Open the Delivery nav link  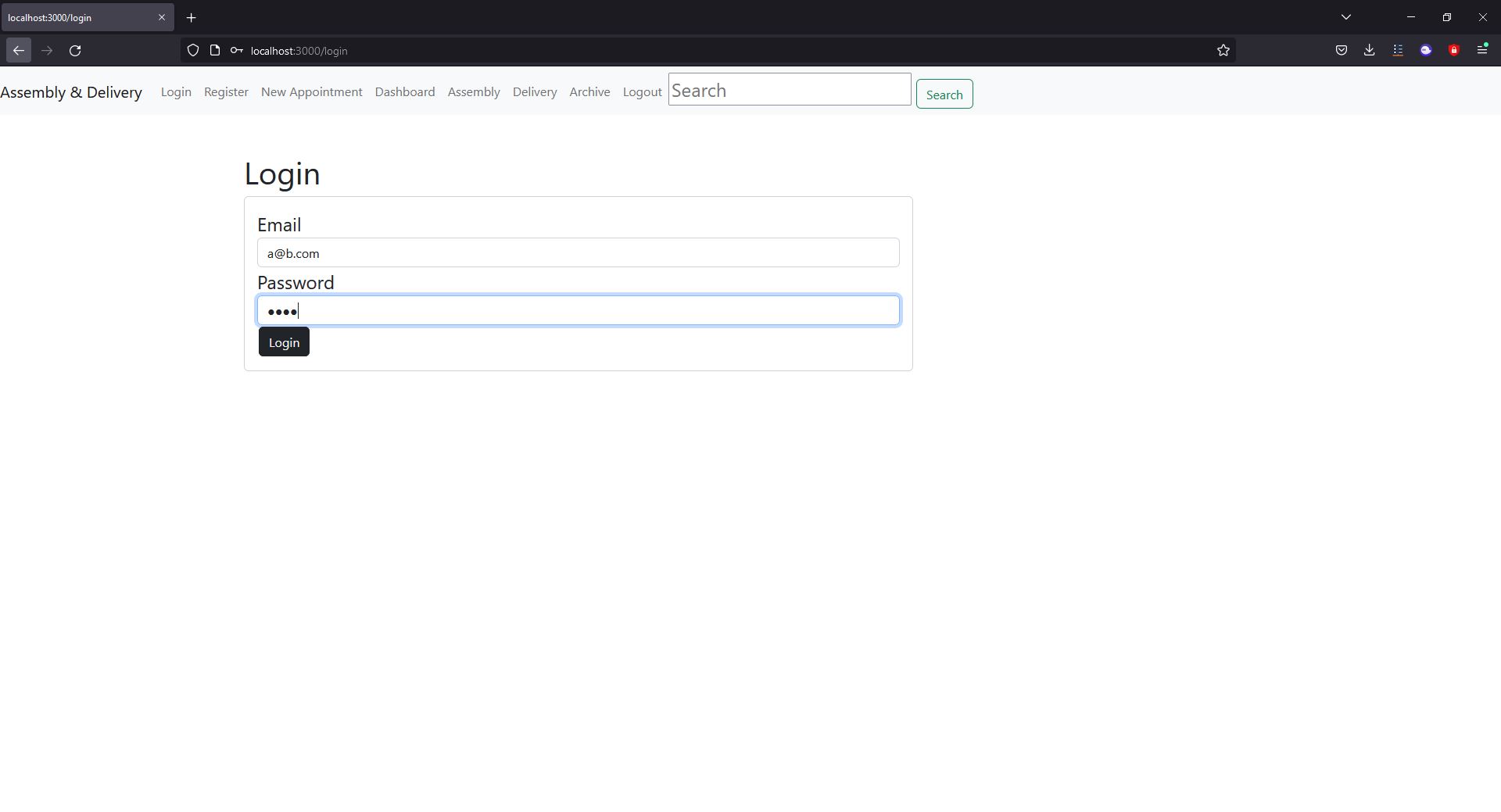click(535, 92)
